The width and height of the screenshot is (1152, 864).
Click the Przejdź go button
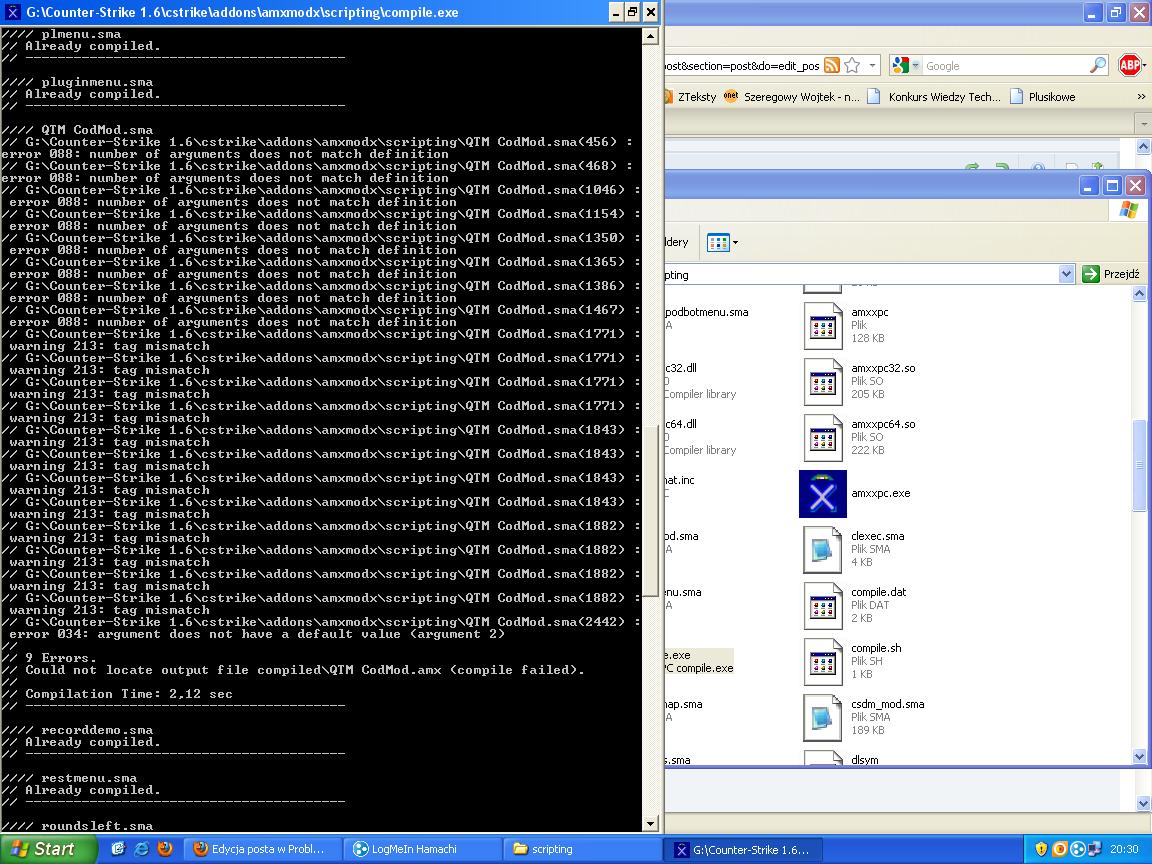click(1110, 274)
